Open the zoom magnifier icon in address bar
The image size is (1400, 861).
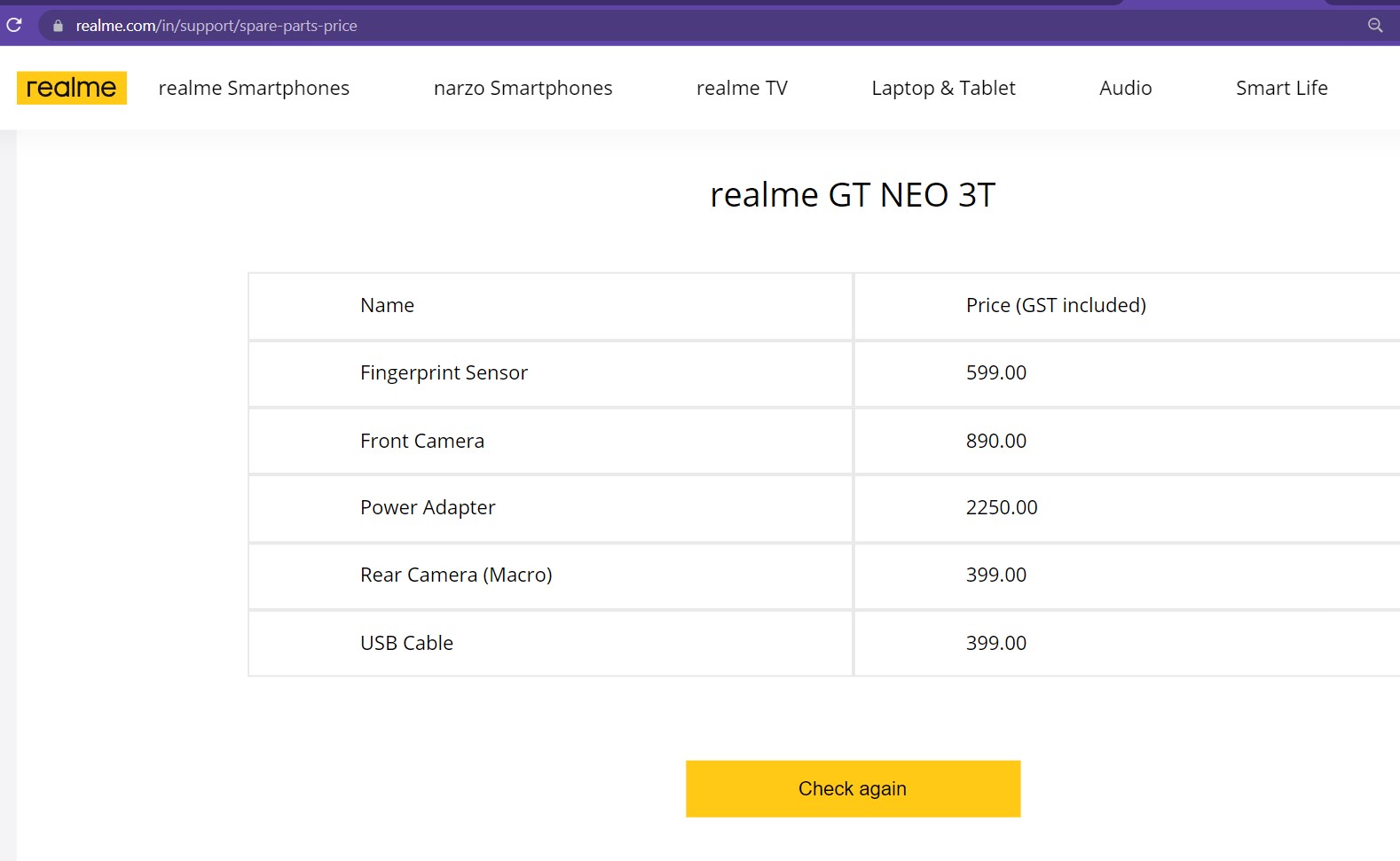click(x=1375, y=26)
